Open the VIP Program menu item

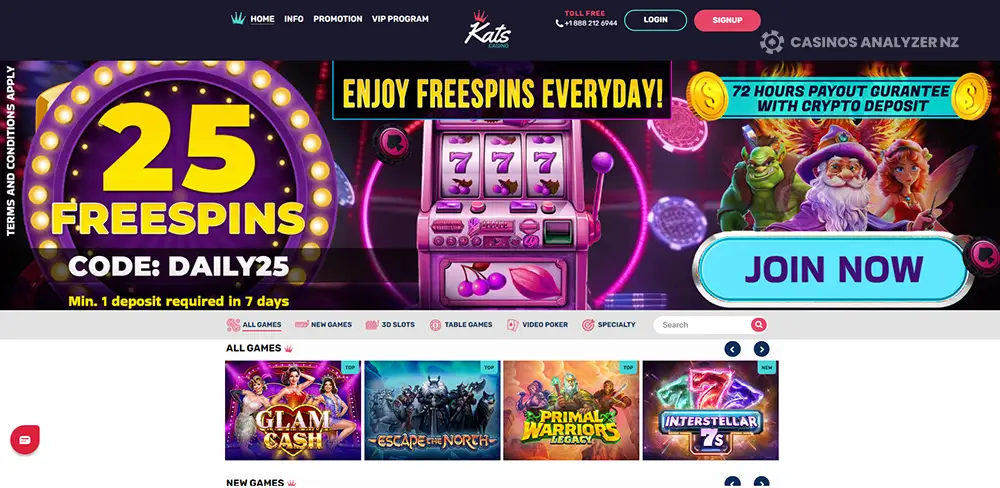tap(400, 19)
